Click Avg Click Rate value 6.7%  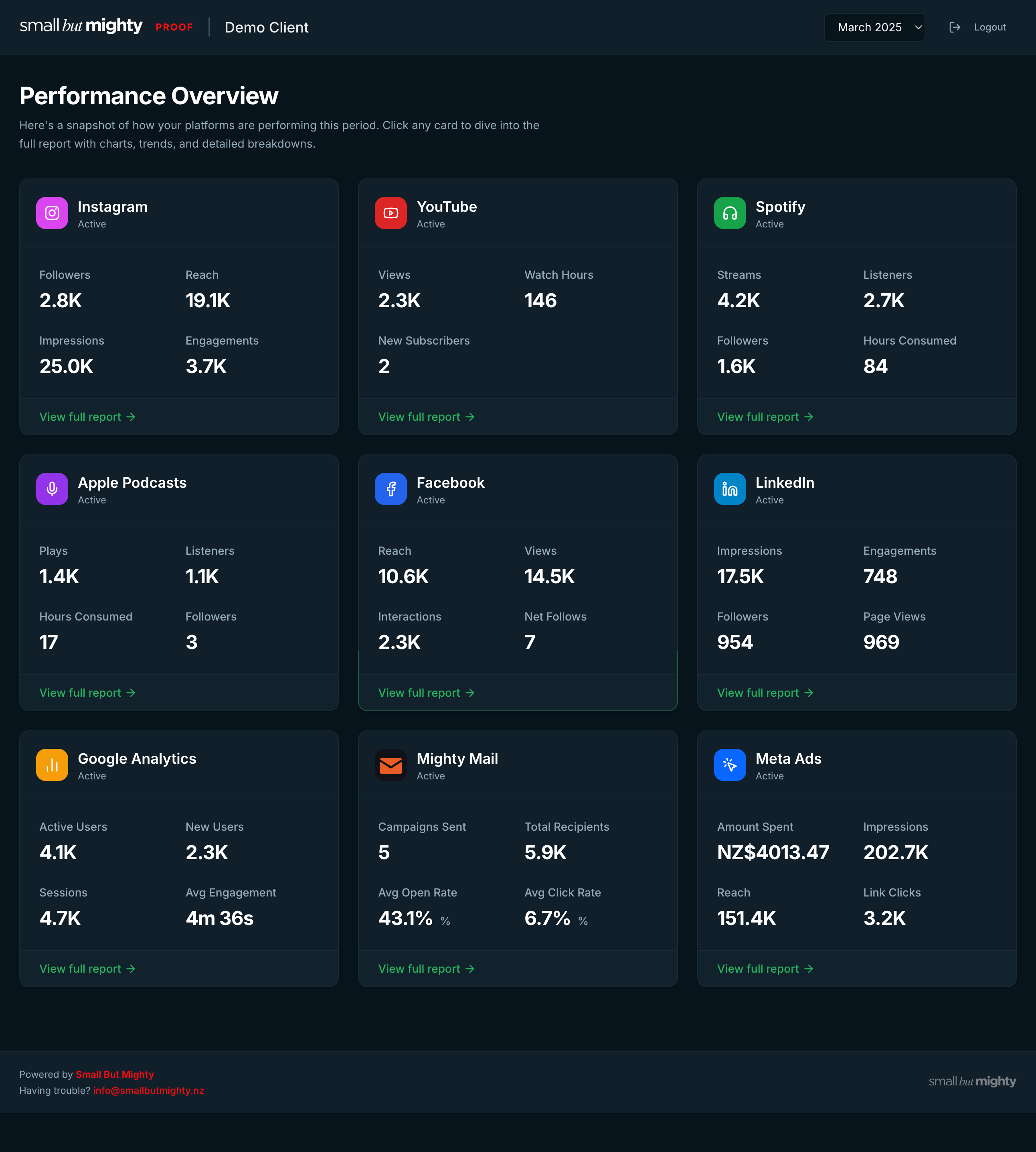[x=547, y=918]
